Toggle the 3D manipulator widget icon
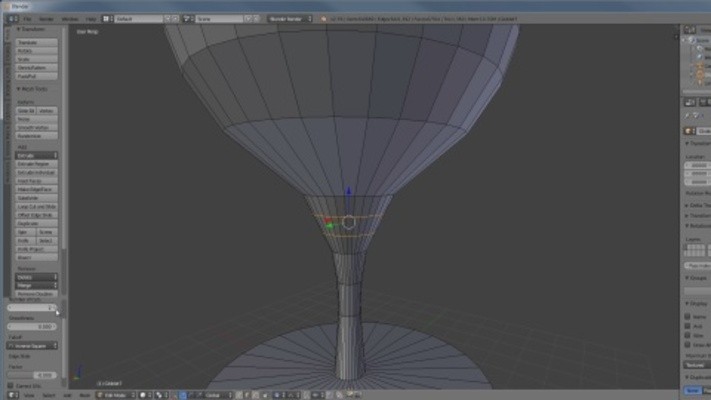The height and width of the screenshot is (400, 711). 175,395
